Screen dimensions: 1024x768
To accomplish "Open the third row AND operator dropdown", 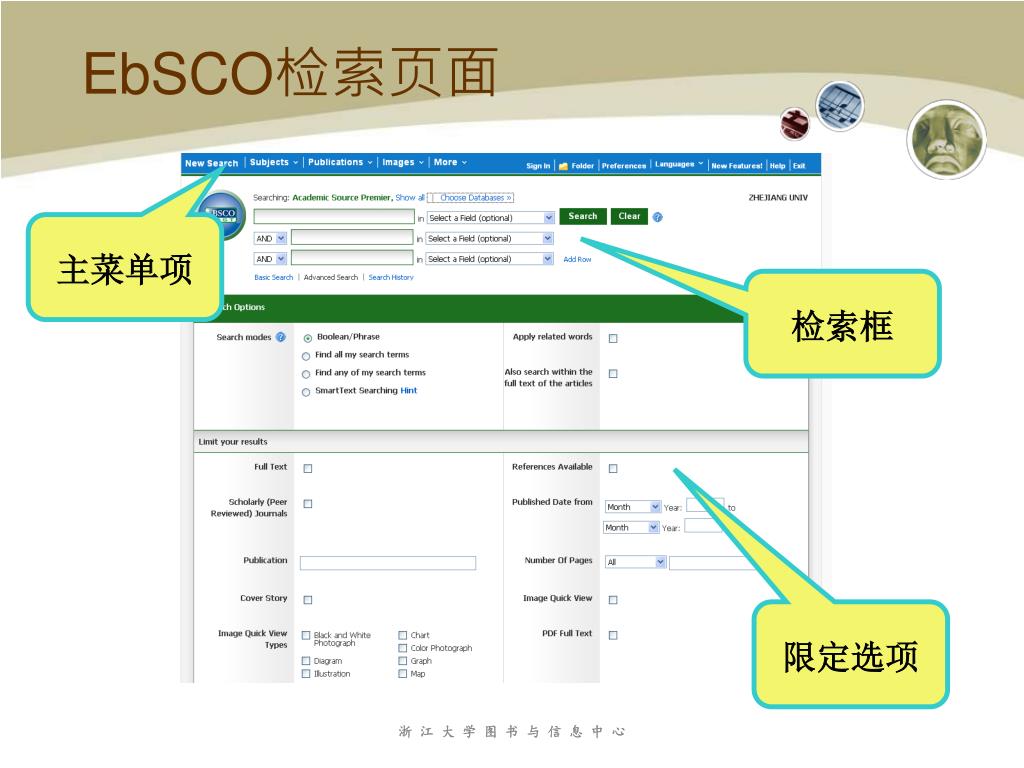I will 270,259.
